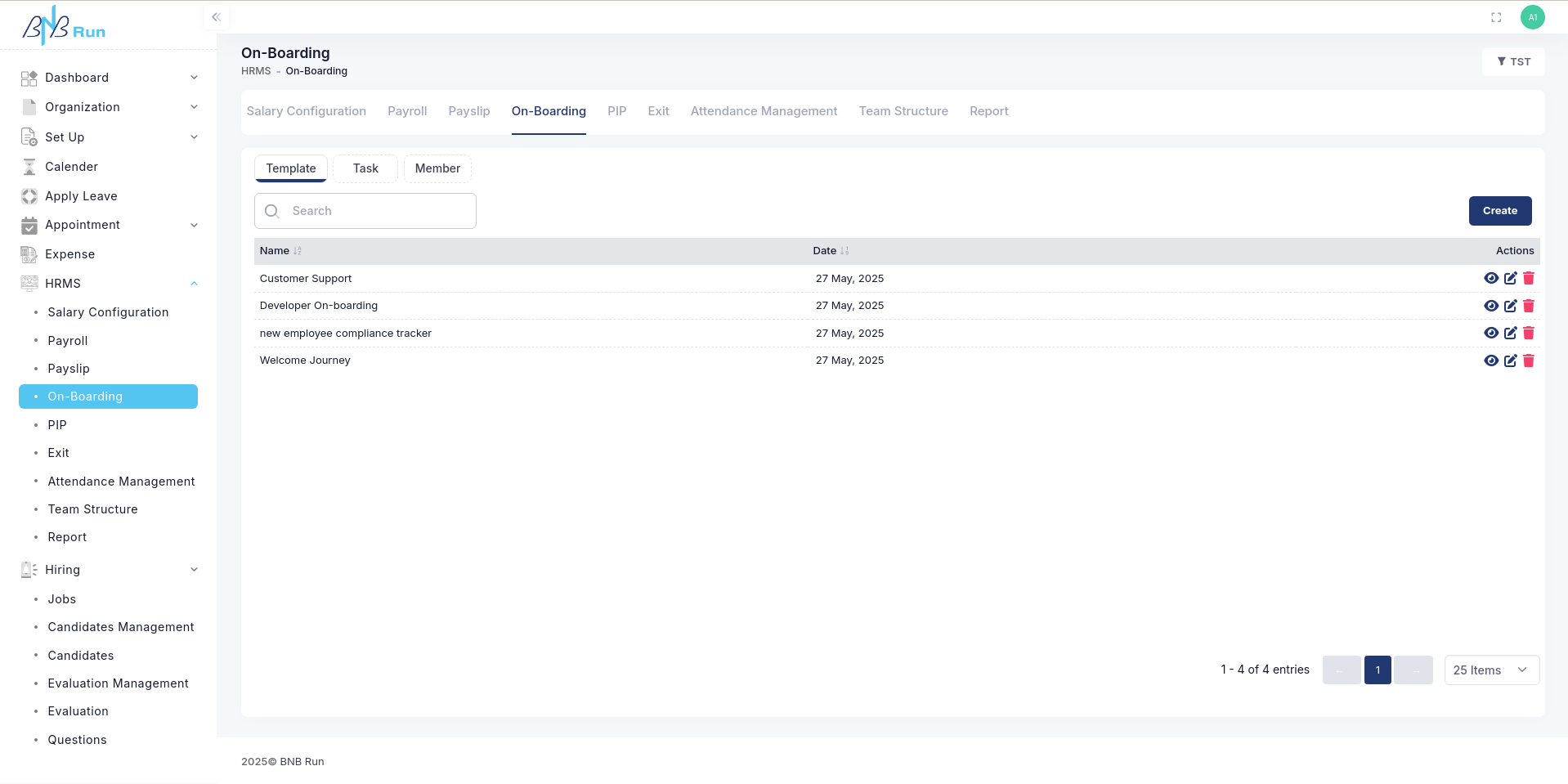Delete the Developer On-boarding template
This screenshot has height=784, width=1568.
click(1528, 306)
